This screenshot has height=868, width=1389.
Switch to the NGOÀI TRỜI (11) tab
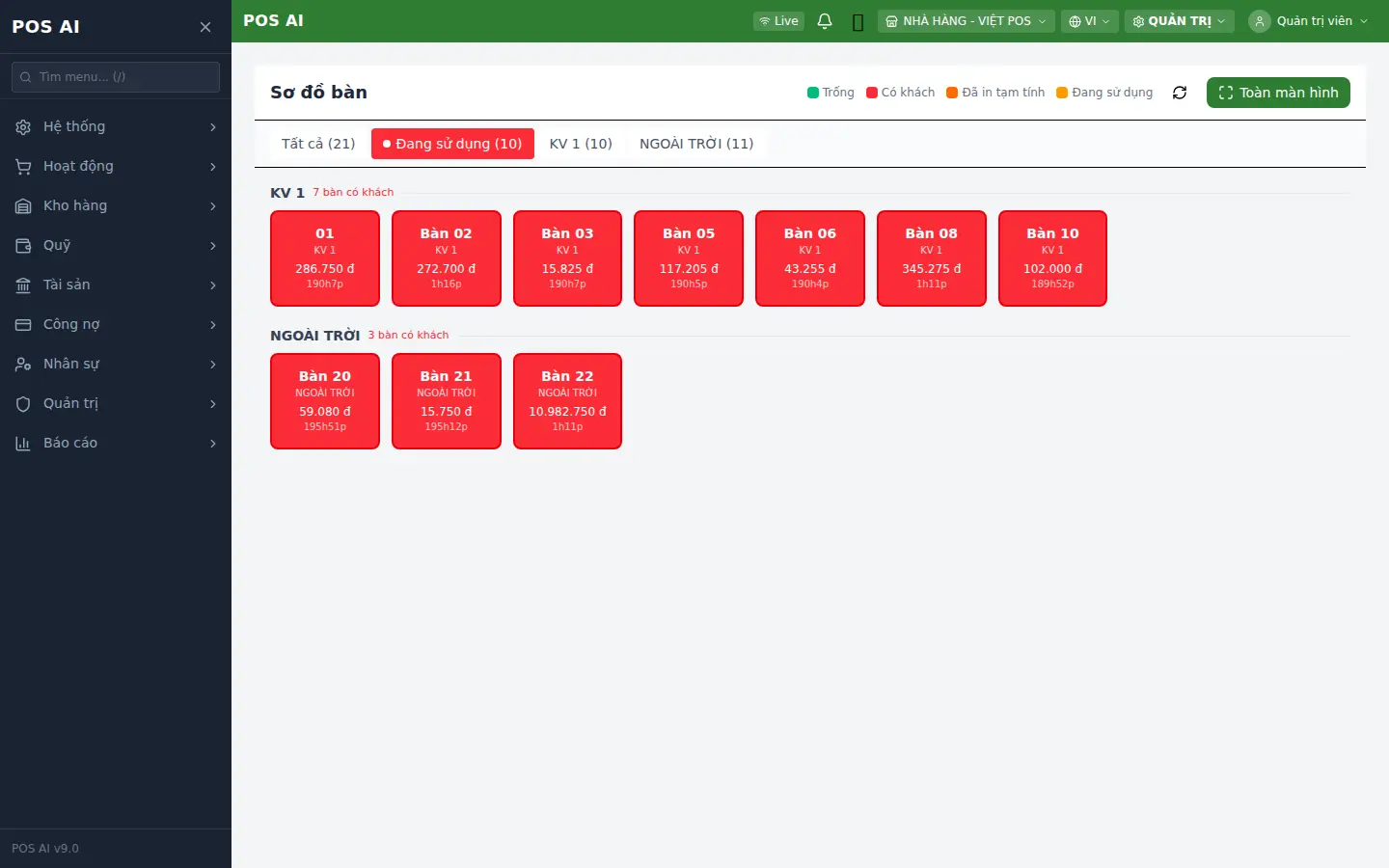696,144
